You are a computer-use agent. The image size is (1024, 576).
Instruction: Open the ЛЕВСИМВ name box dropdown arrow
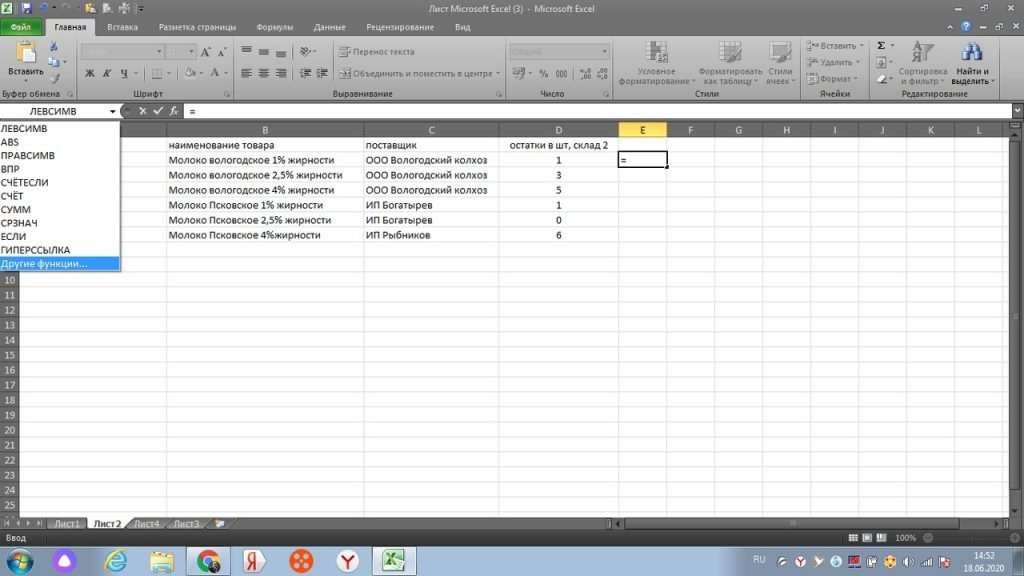pos(112,112)
